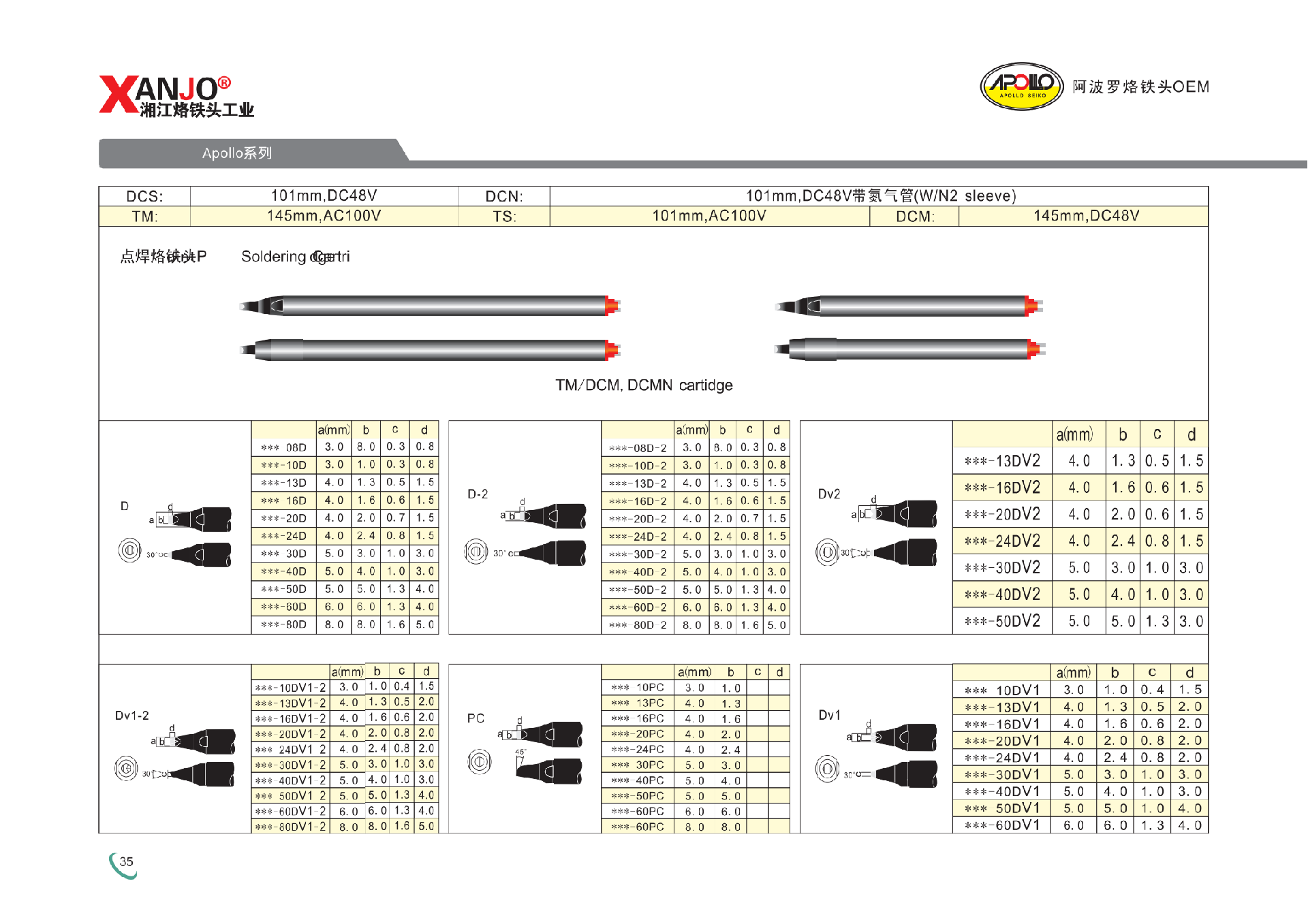Click the "***-40DV2" row label
Screen dimensions: 1308x924
[1002, 594]
